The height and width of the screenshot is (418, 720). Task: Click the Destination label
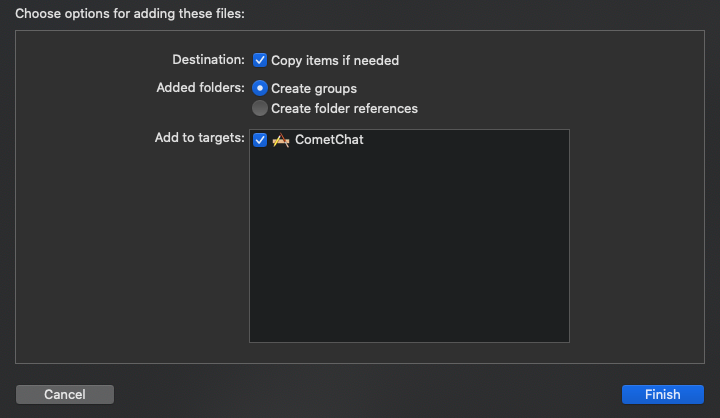(208, 60)
